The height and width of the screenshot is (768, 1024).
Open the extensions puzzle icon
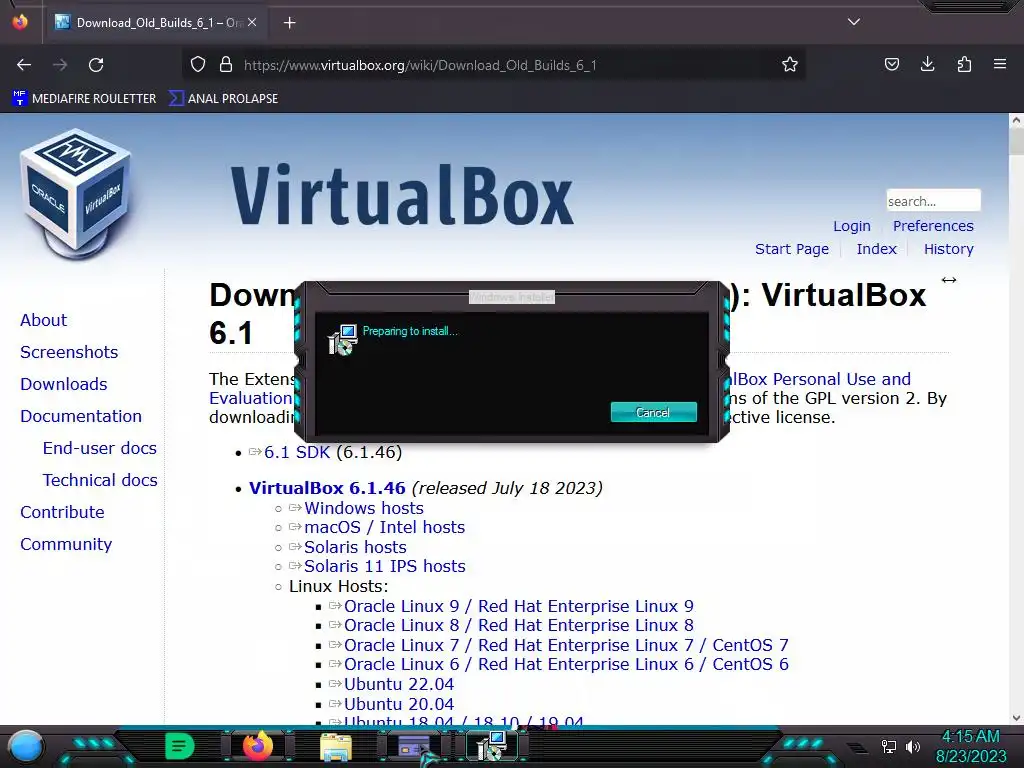(964, 65)
